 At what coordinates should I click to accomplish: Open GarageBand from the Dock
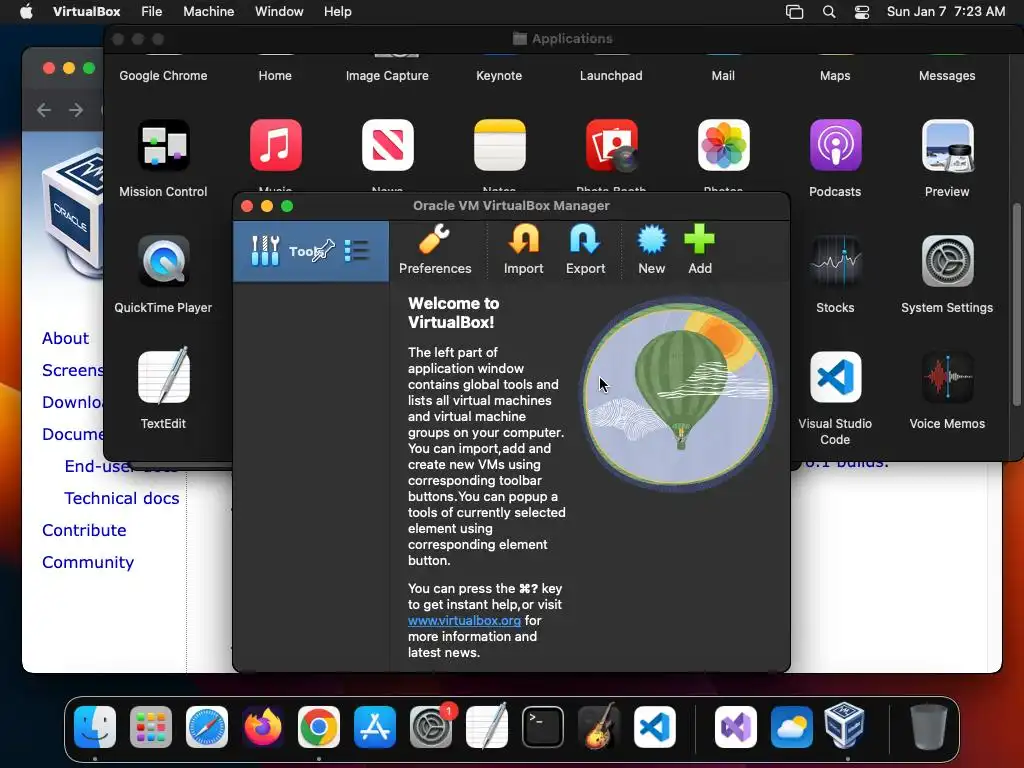pos(599,726)
